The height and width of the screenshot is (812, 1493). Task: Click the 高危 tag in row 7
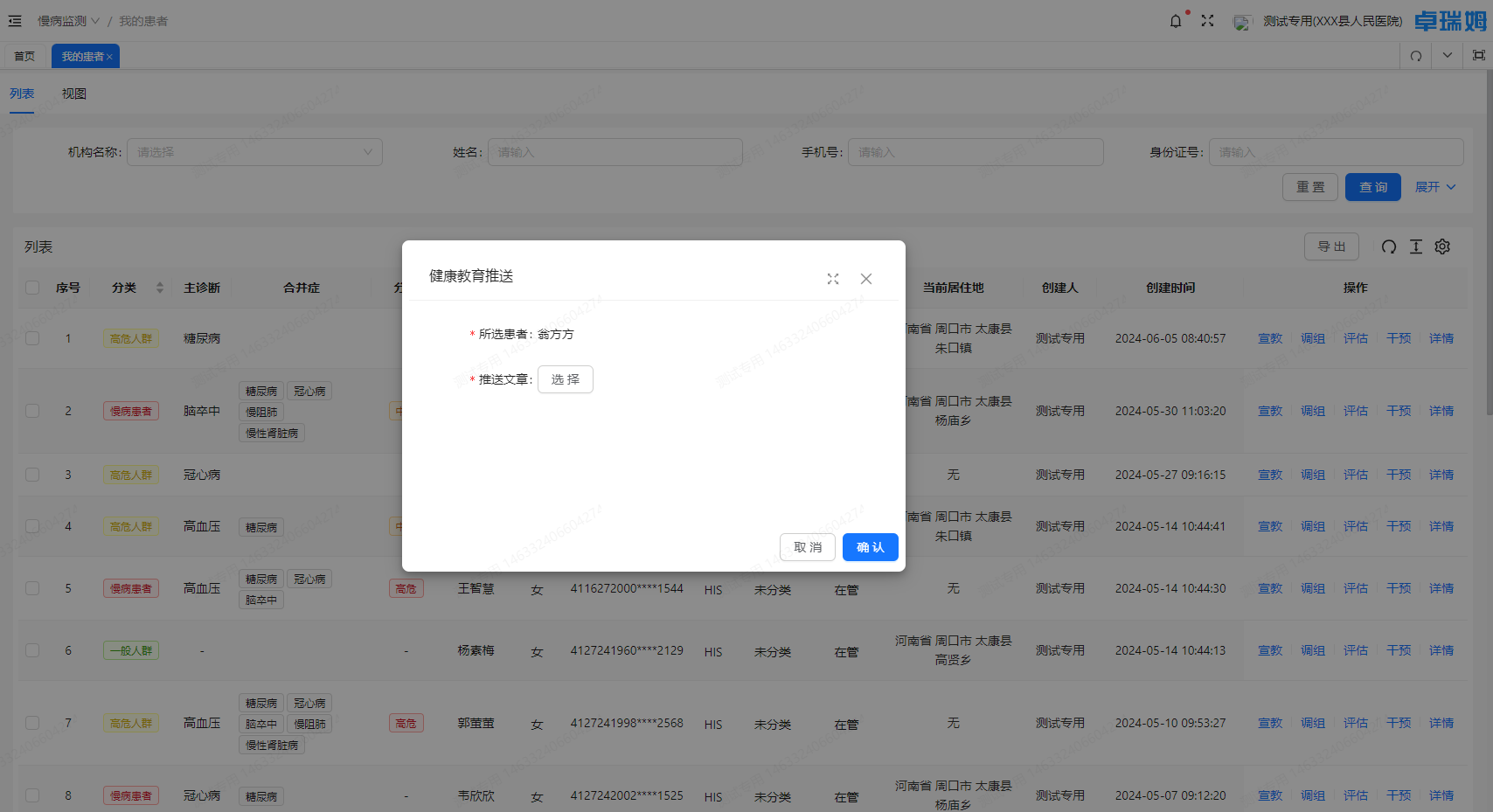coord(406,723)
